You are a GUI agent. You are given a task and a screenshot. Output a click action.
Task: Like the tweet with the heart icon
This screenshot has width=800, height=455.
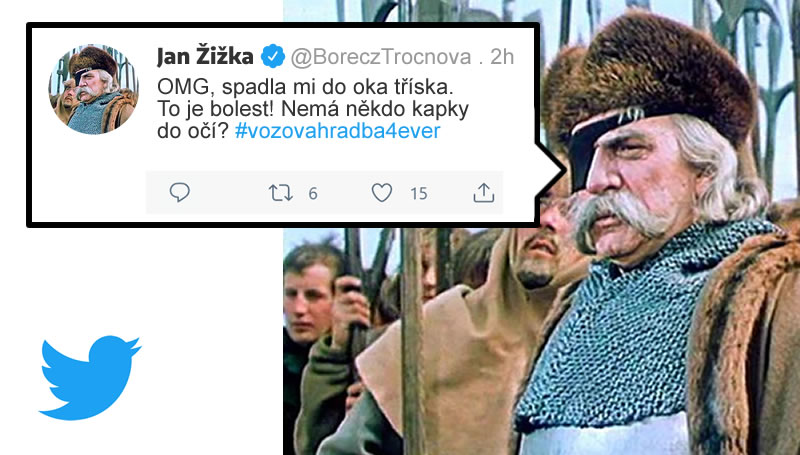click(382, 193)
